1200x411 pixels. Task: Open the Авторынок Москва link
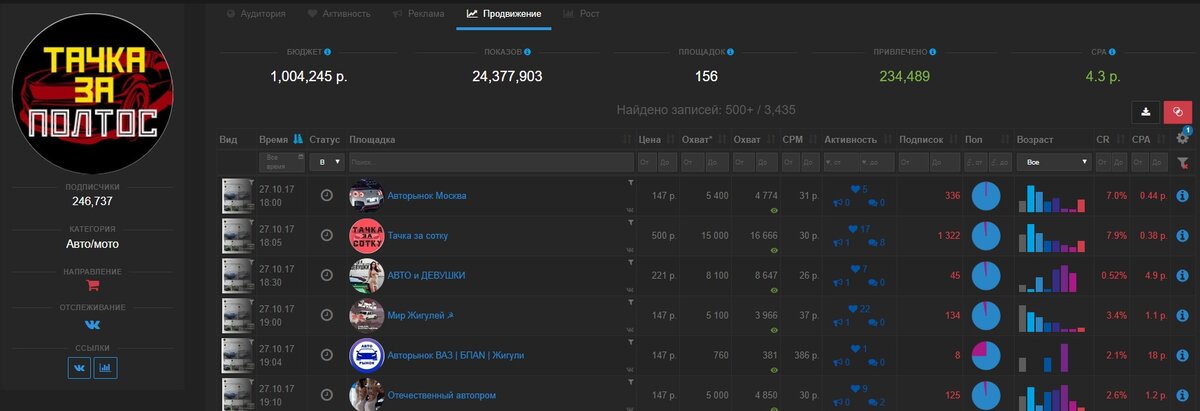tap(427, 196)
